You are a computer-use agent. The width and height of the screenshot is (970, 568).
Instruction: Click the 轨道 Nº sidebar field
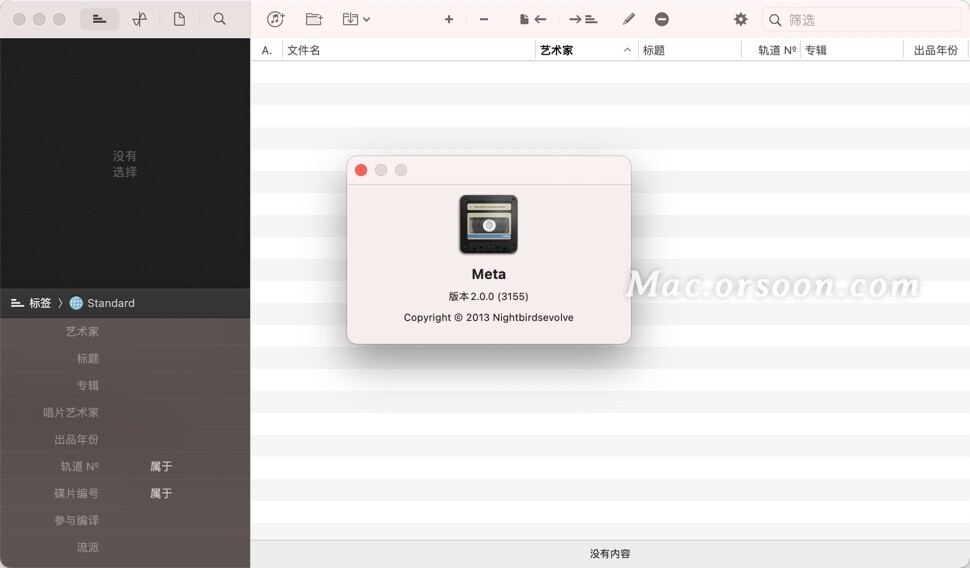pos(125,467)
